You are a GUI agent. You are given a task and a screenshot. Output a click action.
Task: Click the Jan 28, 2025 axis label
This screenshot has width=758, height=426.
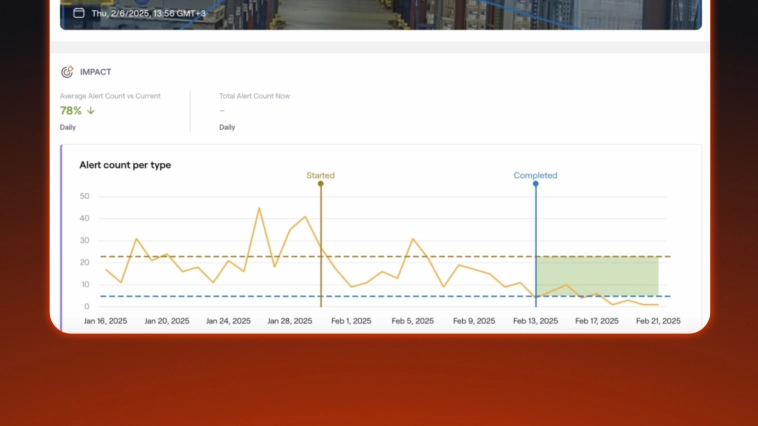(x=290, y=321)
